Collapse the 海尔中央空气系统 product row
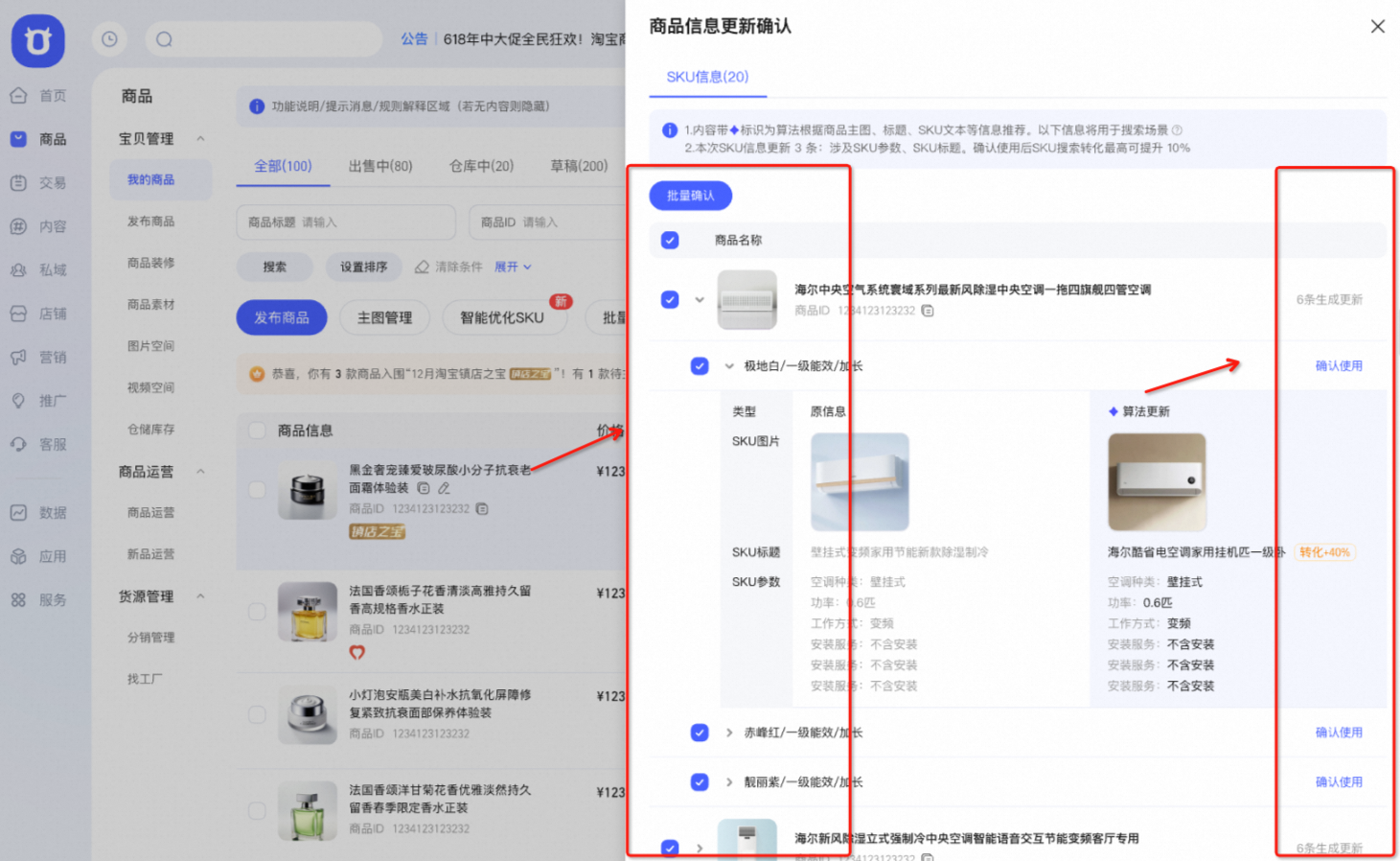This screenshot has width=1400, height=861. click(700, 299)
